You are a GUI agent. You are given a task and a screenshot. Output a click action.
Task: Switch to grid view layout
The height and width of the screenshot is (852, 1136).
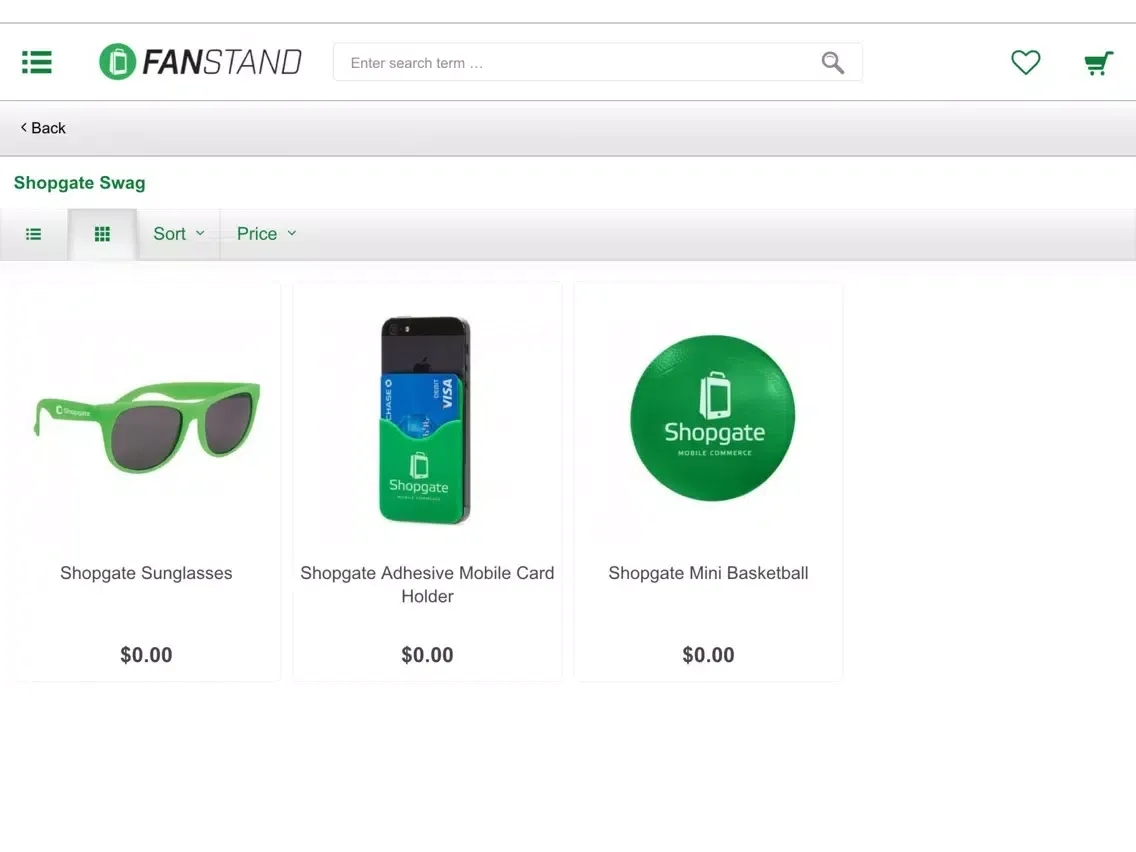pos(102,234)
